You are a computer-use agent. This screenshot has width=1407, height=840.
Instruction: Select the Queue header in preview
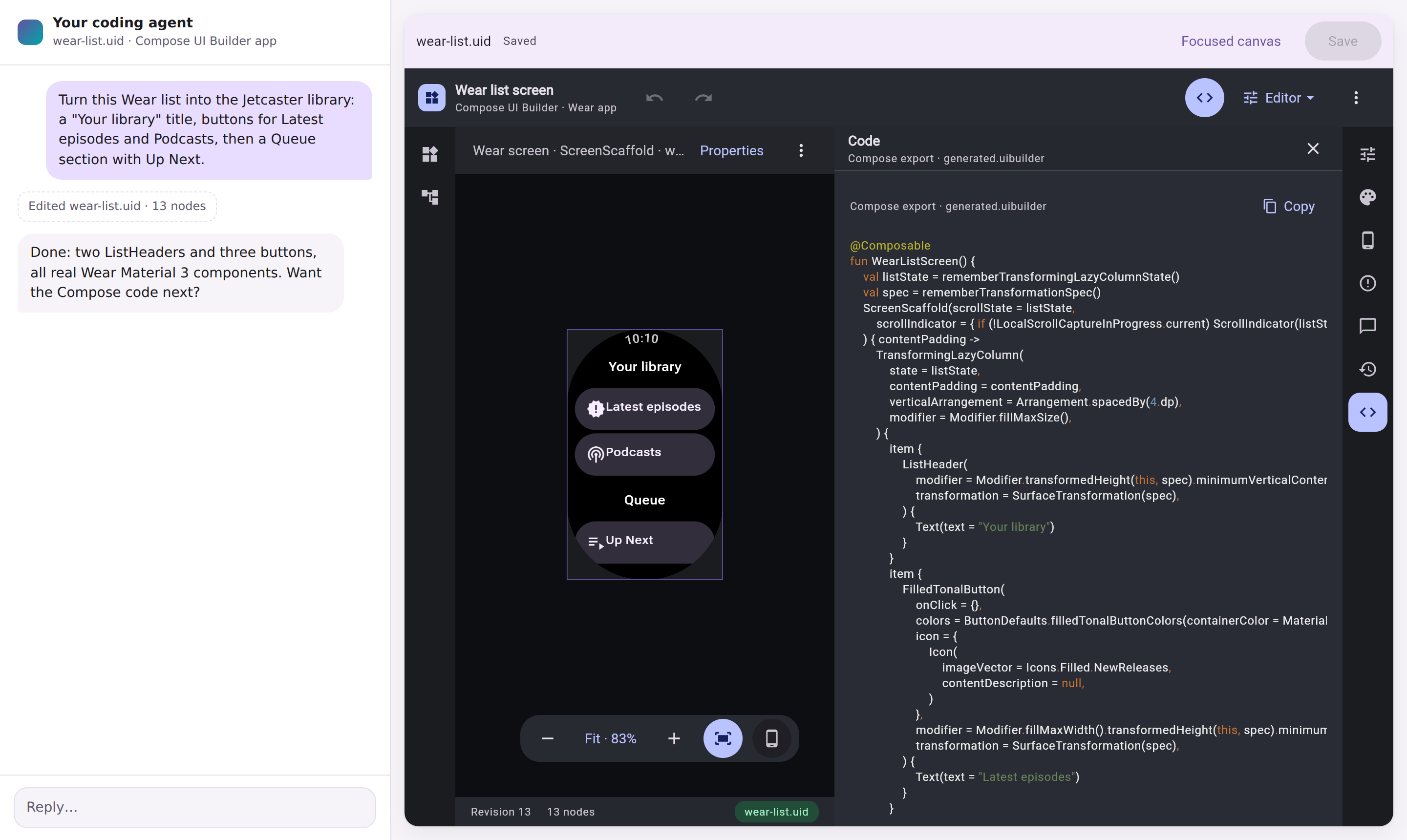644,500
